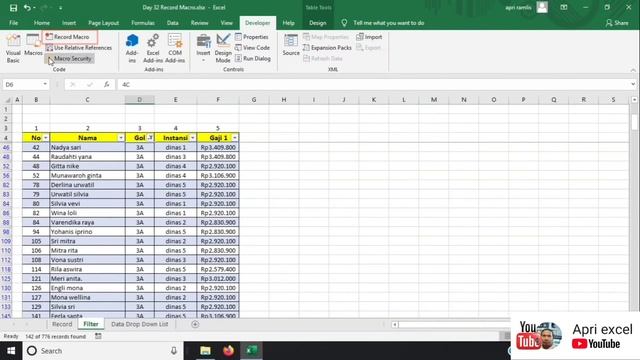Select cell with Rp3.012.000

218,279
